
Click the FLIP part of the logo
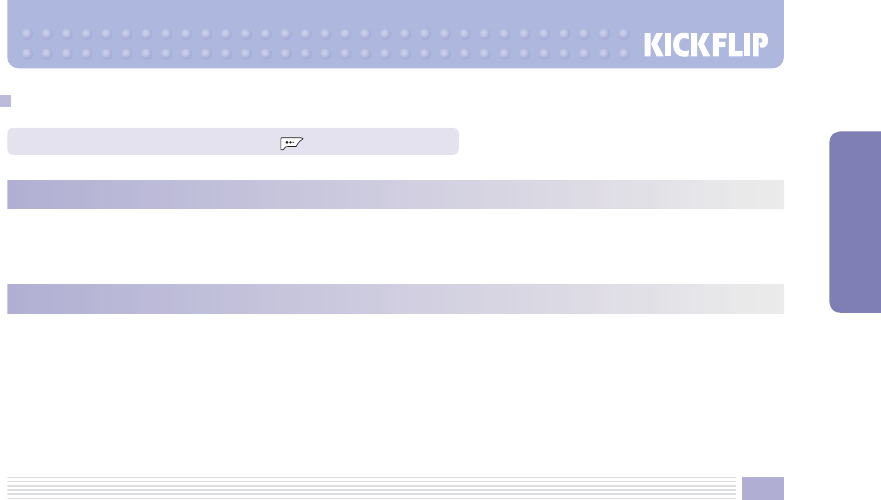click(x=746, y=46)
